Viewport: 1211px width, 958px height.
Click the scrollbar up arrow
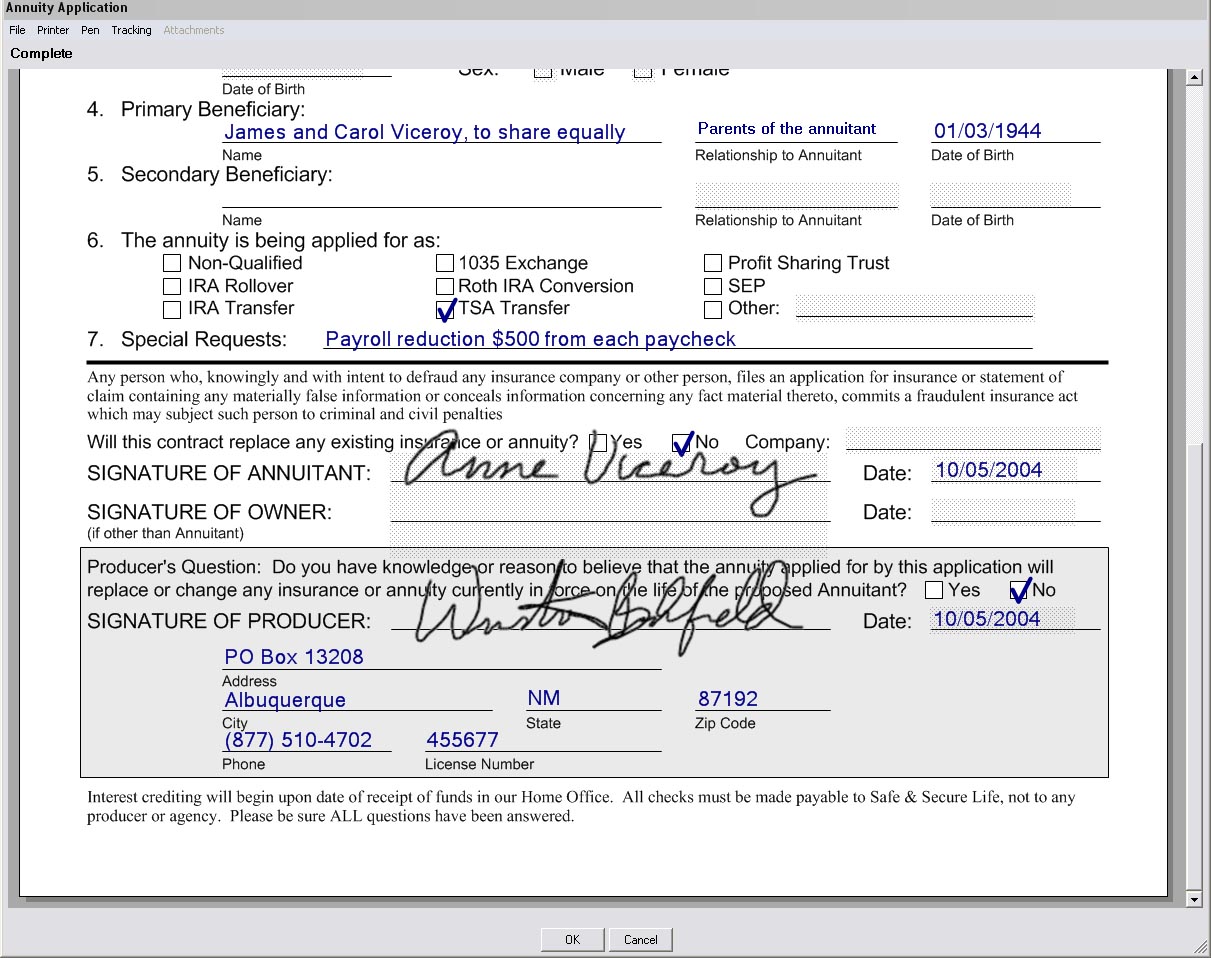[x=1193, y=78]
